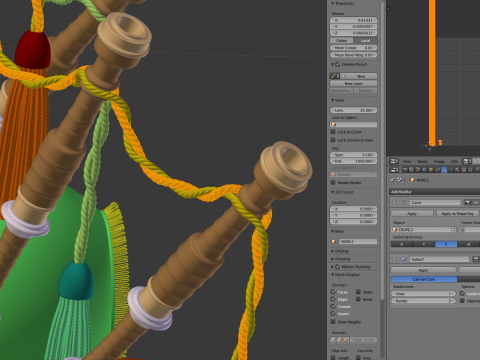Click the Curve modifier type icon
This screenshot has height=360, width=480.
click(404, 203)
